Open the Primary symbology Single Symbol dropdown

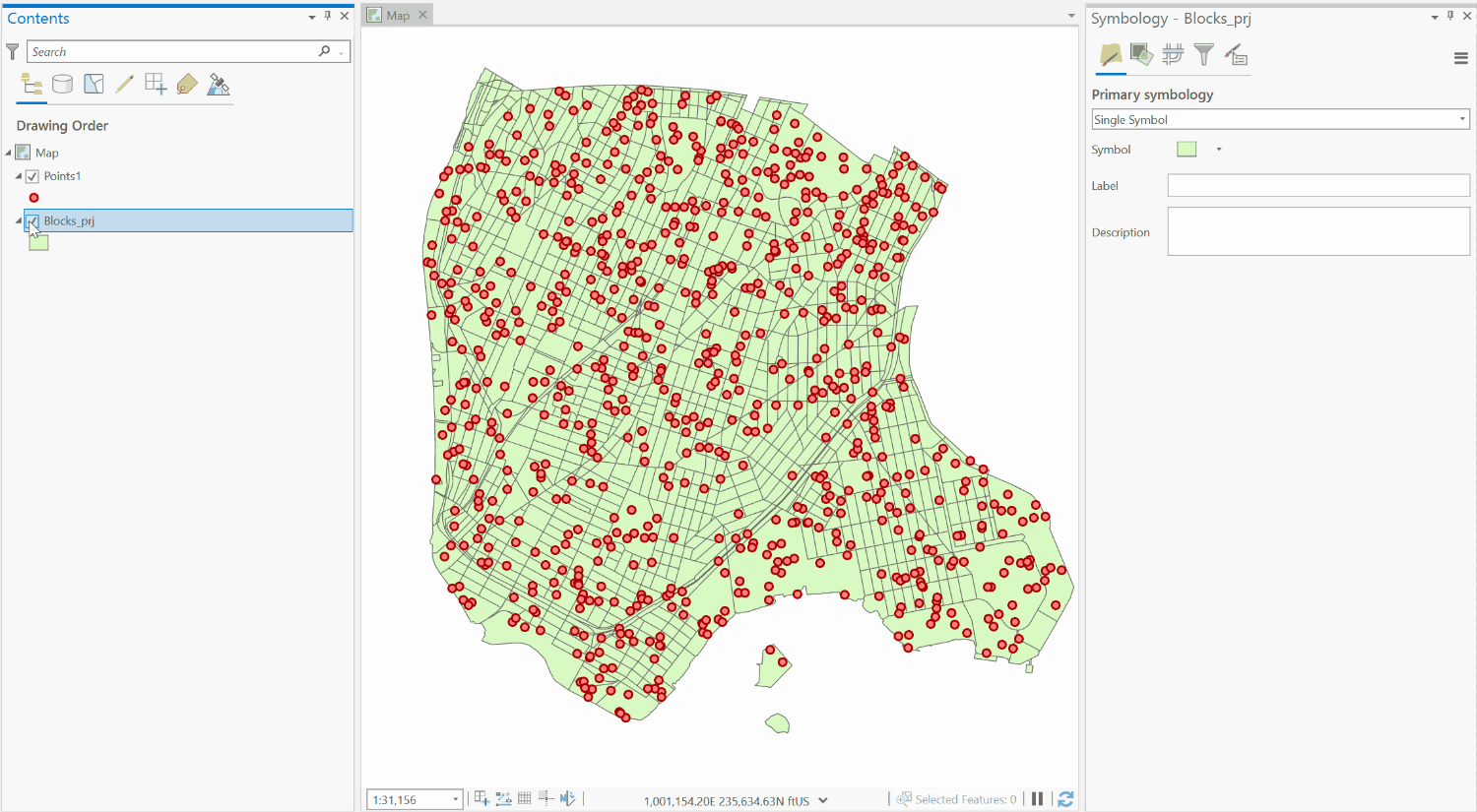[1281, 119]
